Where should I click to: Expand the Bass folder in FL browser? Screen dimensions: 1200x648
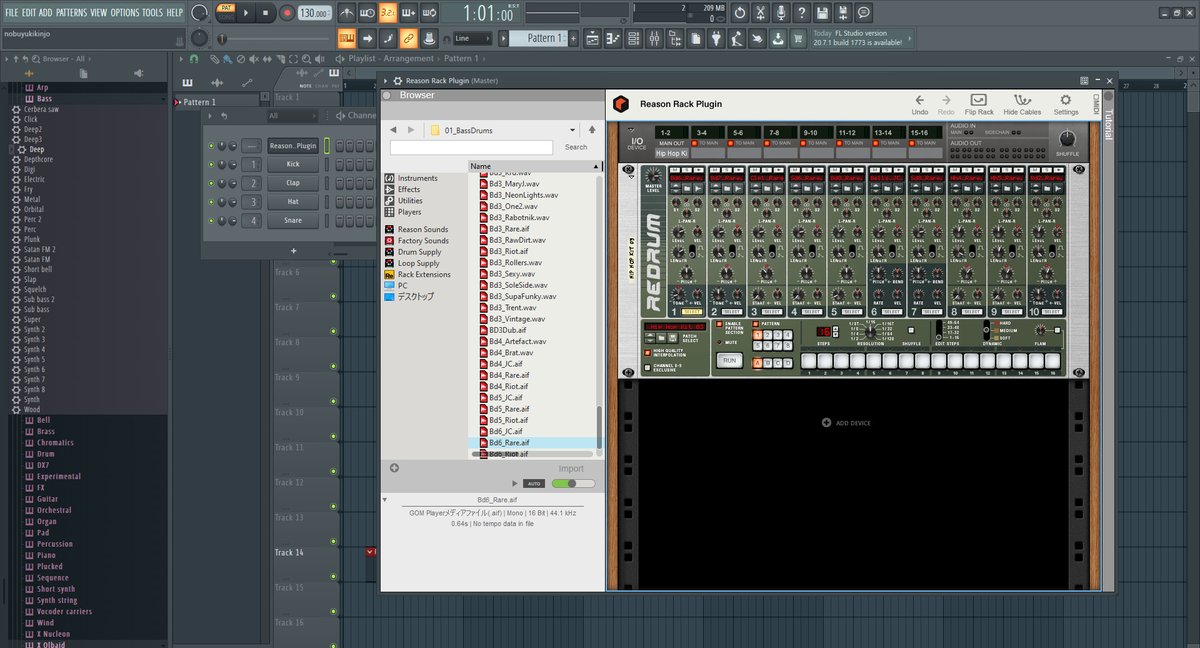44,99
